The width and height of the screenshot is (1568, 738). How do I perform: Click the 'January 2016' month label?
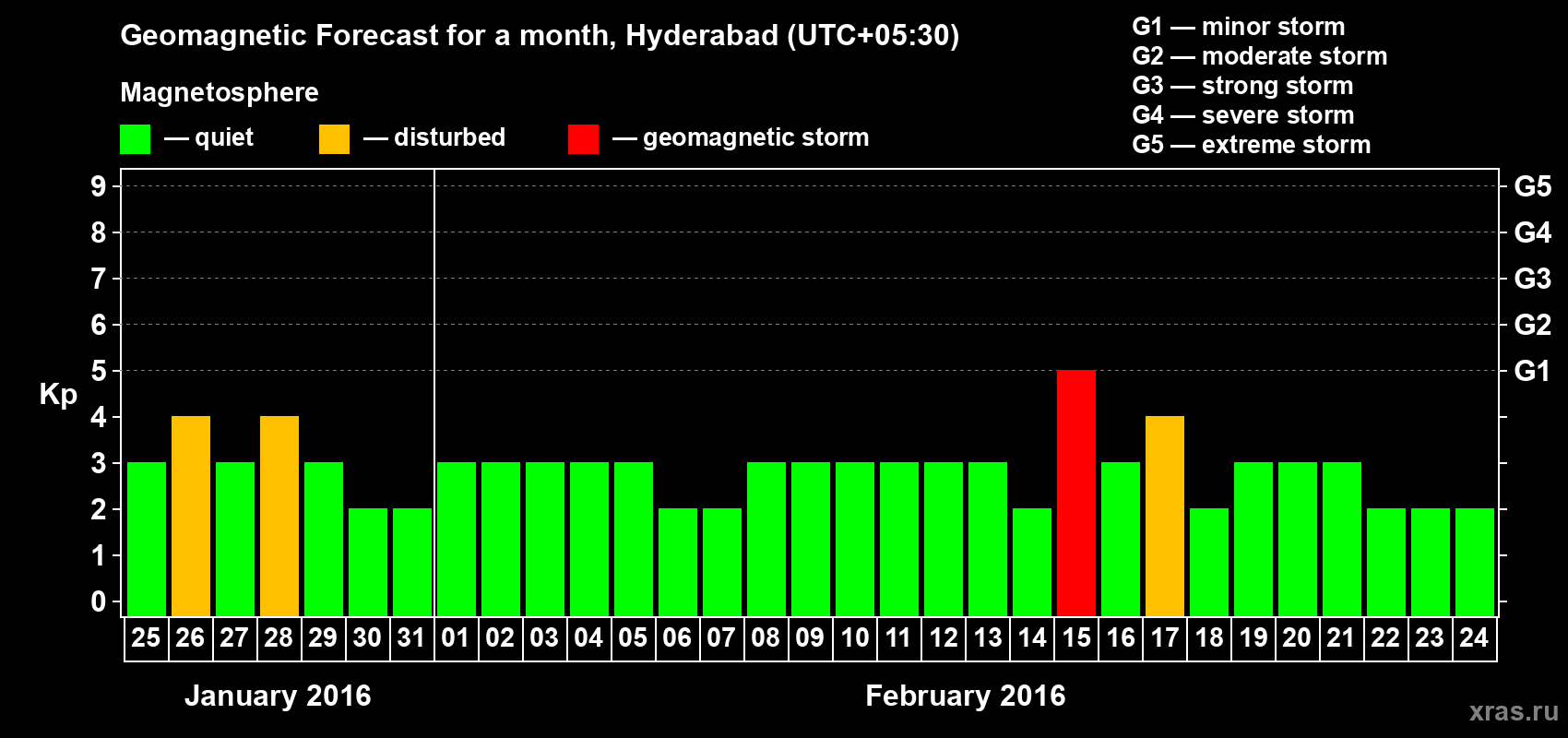[278, 696]
